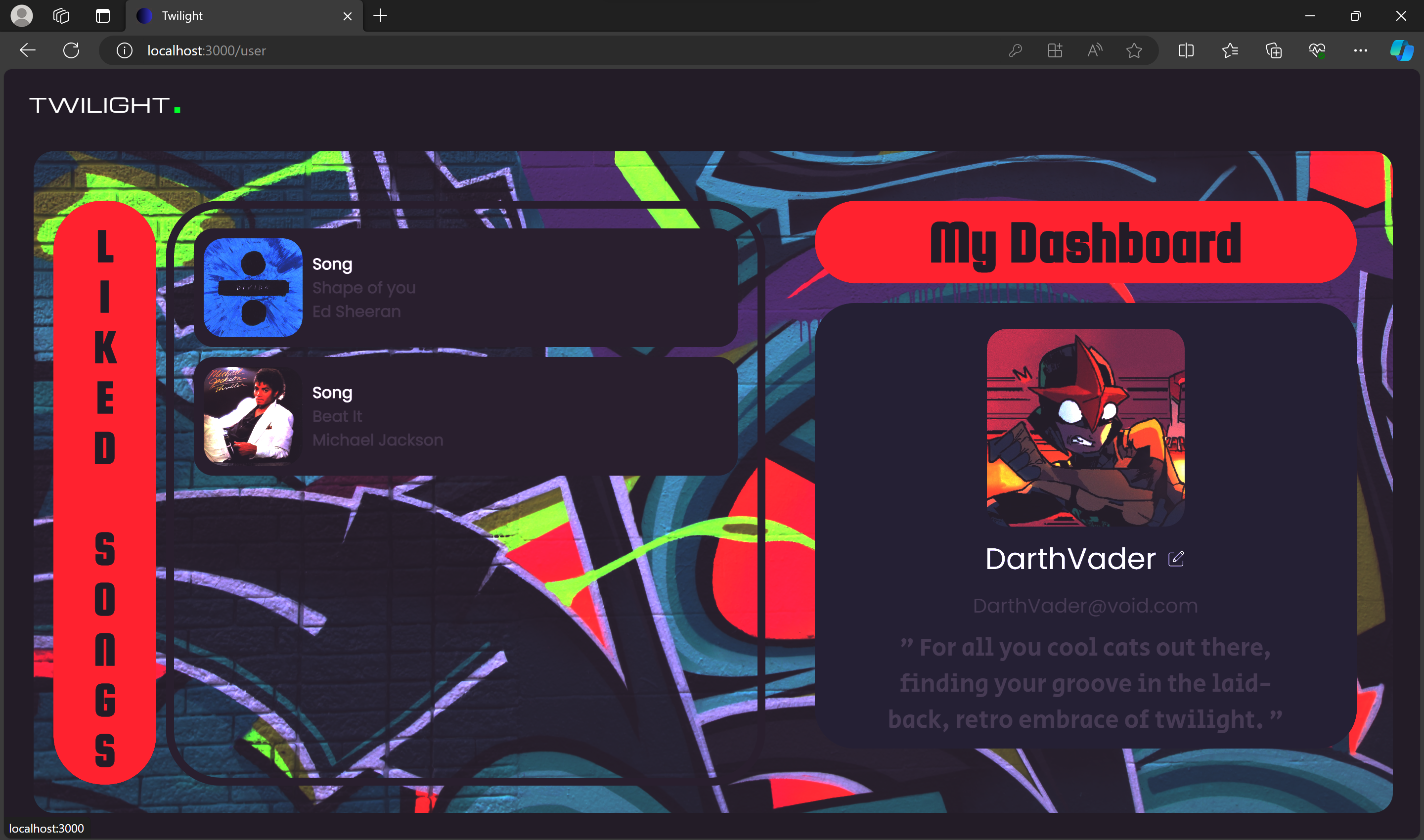The width and height of the screenshot is (1424, 840).
Task: Open a new browser tab
Action: 380,15
